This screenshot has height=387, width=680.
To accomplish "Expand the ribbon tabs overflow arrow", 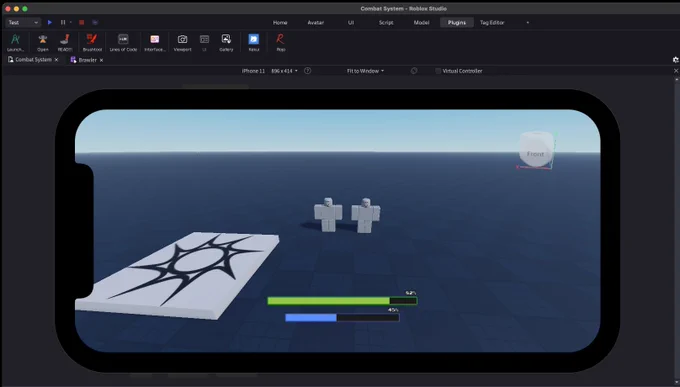I will (x=528, y=23).
